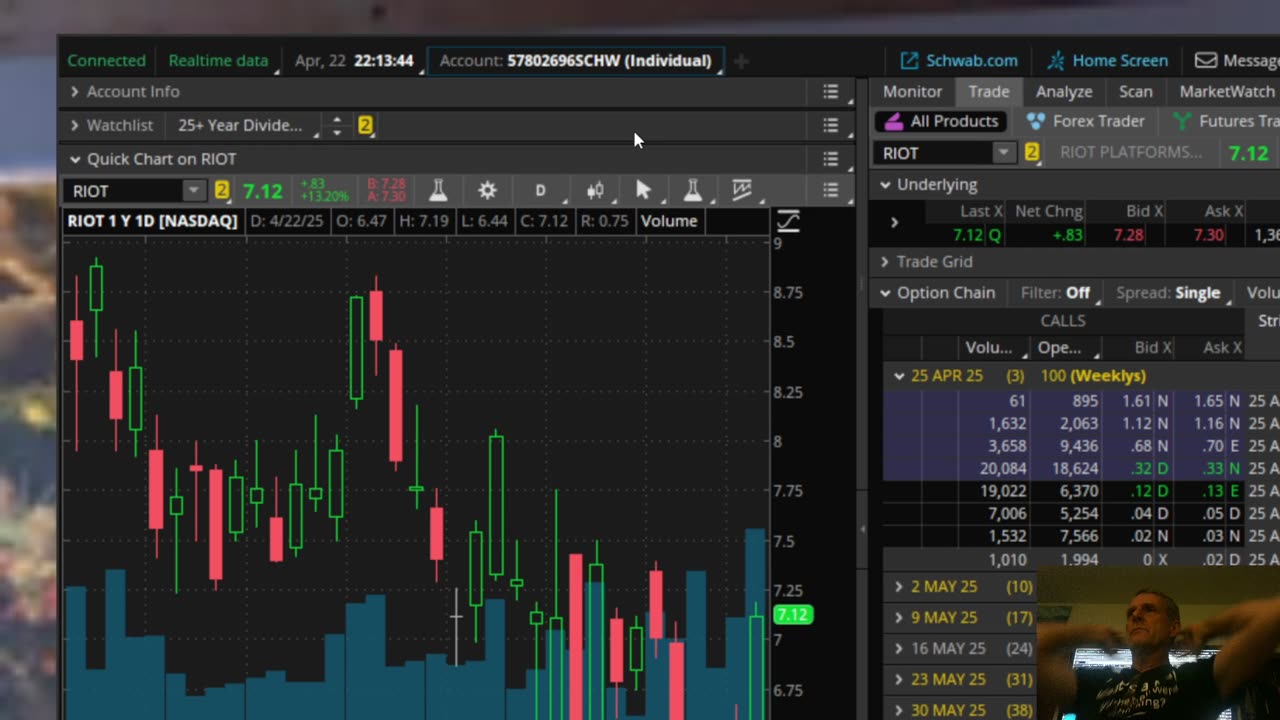
Task: Open the flask icon right of the pointer tool
Action: coord(692,190)
